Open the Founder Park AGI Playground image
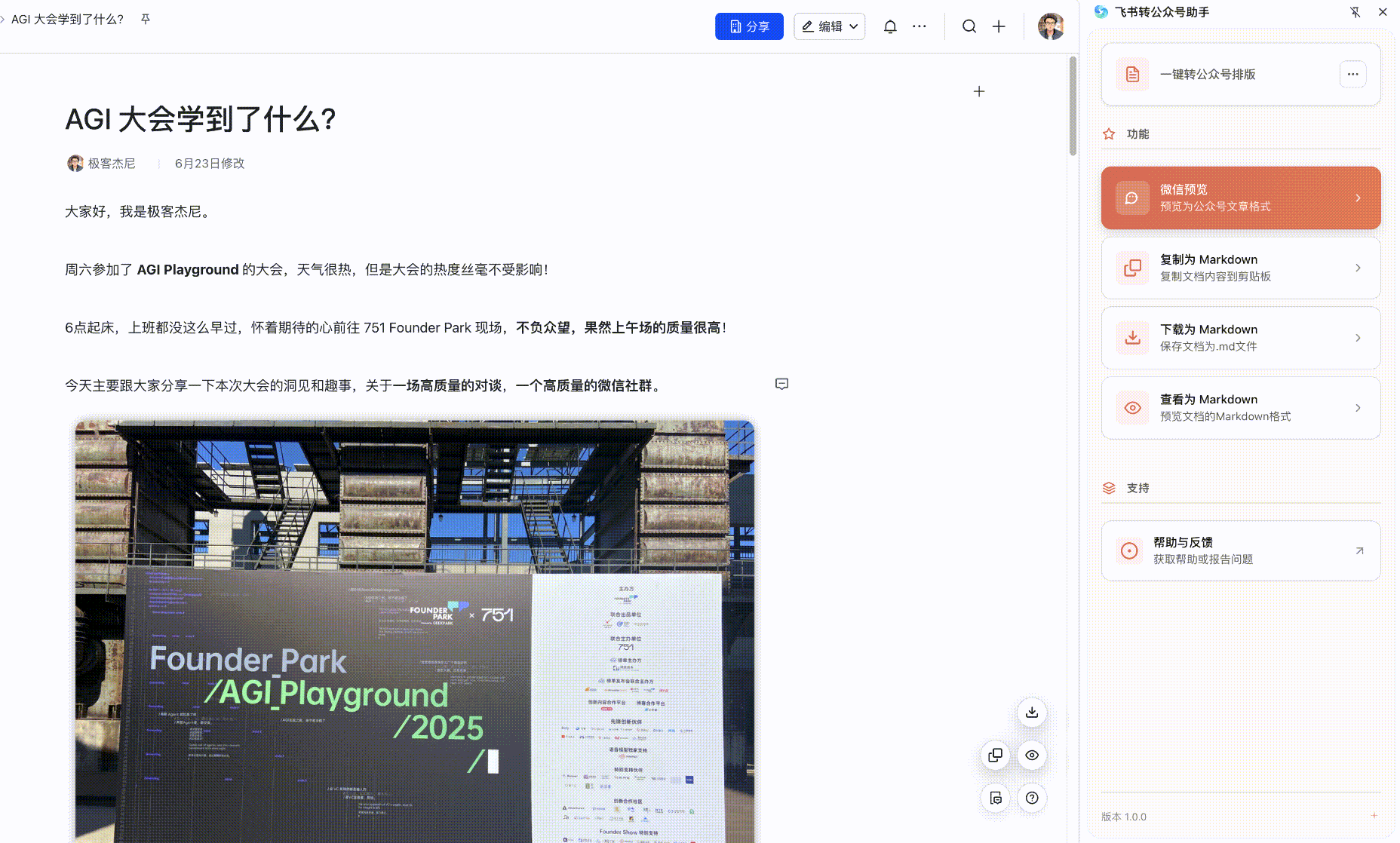The height and width of the screenshot is (843, 1400). (x=415, y=630)
